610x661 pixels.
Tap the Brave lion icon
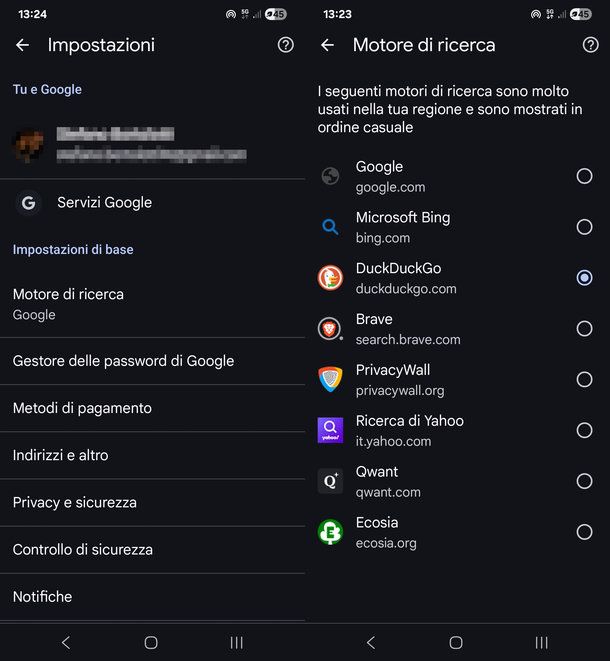330,329
